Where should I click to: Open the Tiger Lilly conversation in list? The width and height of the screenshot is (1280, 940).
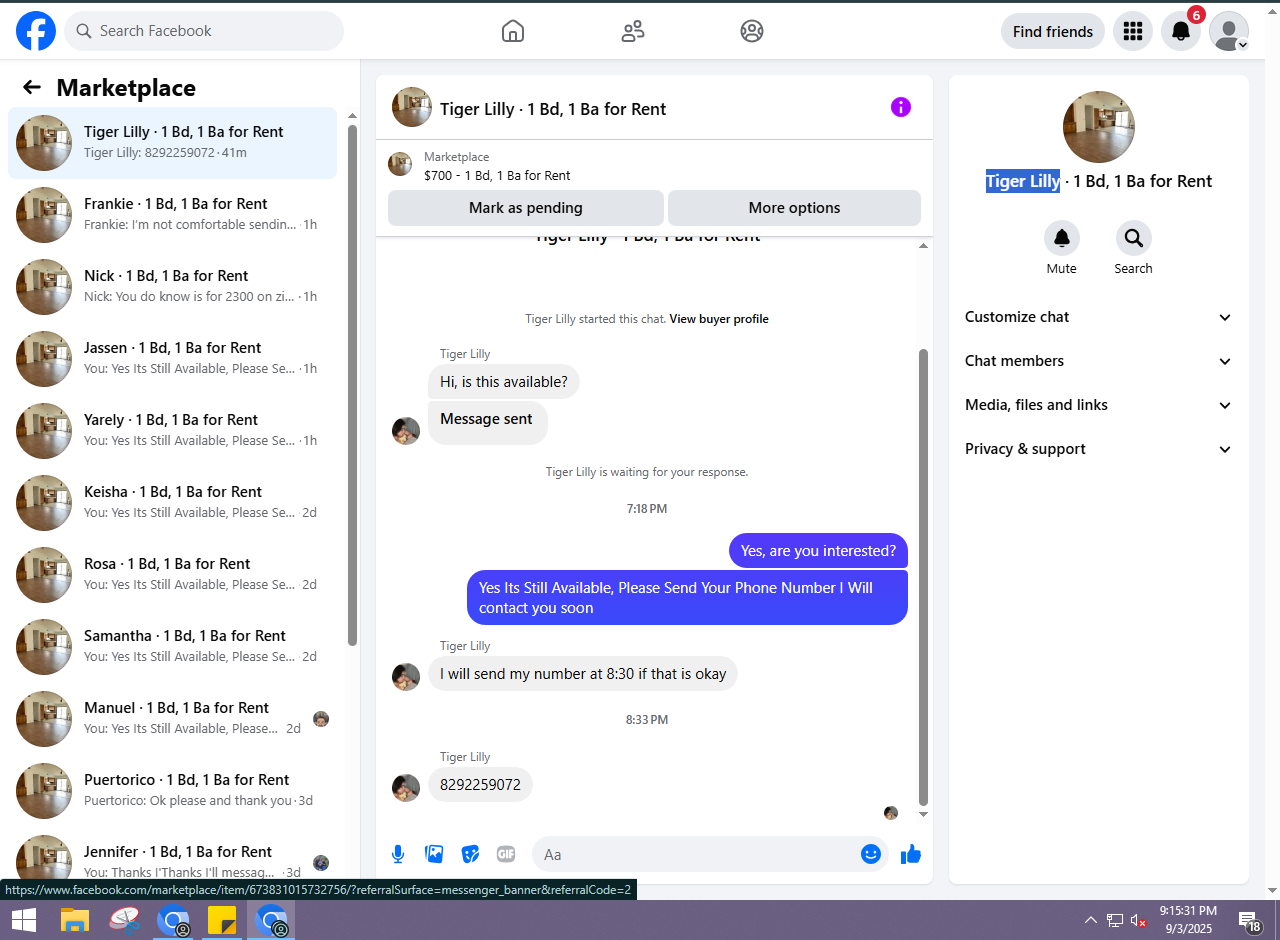tap(173, 143)
